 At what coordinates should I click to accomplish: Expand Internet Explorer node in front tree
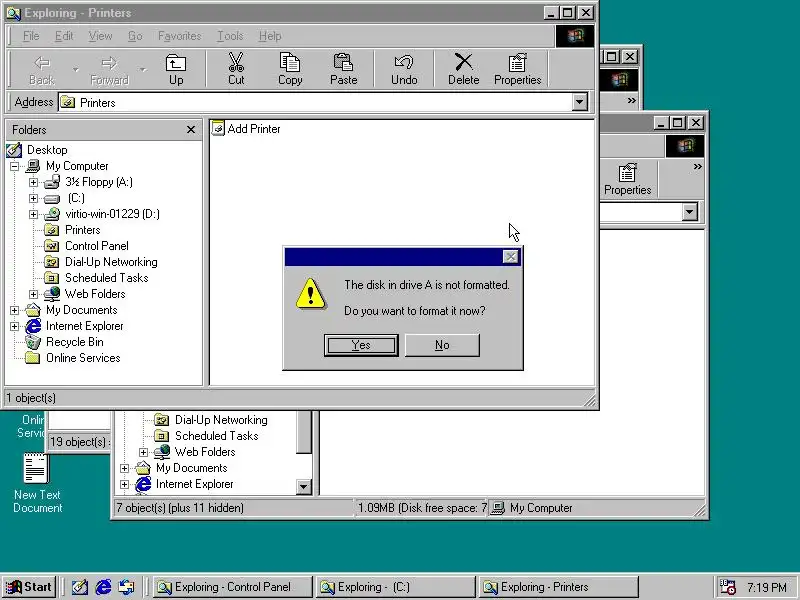(14, 326)
